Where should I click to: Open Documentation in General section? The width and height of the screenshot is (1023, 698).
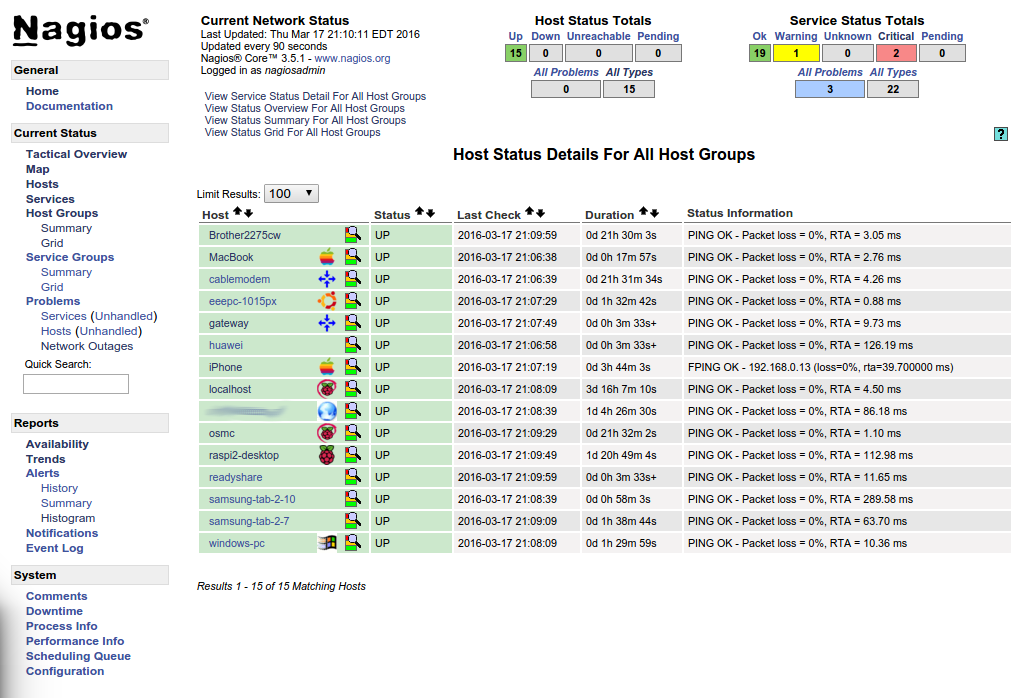point(69,106)
